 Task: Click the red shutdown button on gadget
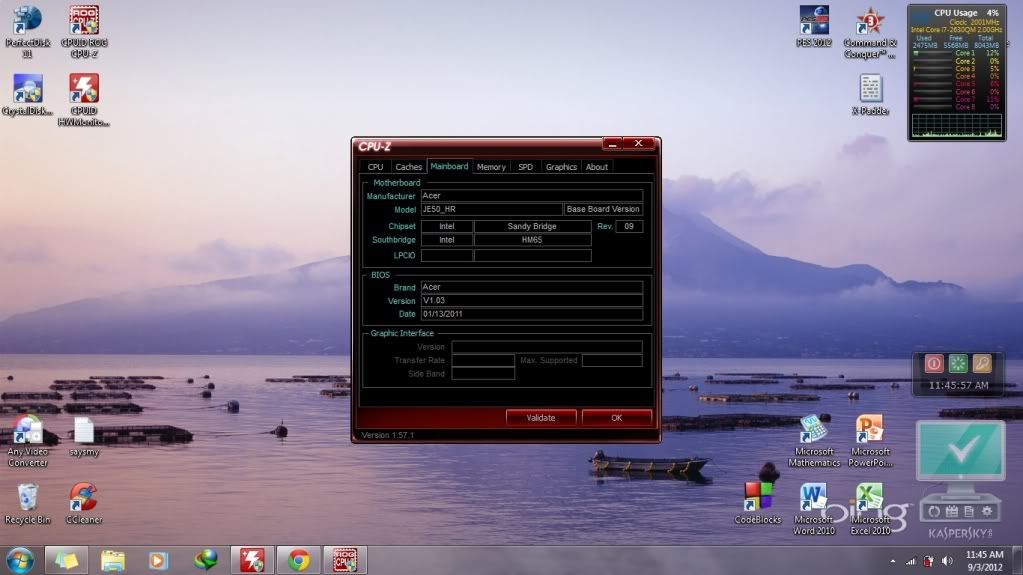[934, 363]
